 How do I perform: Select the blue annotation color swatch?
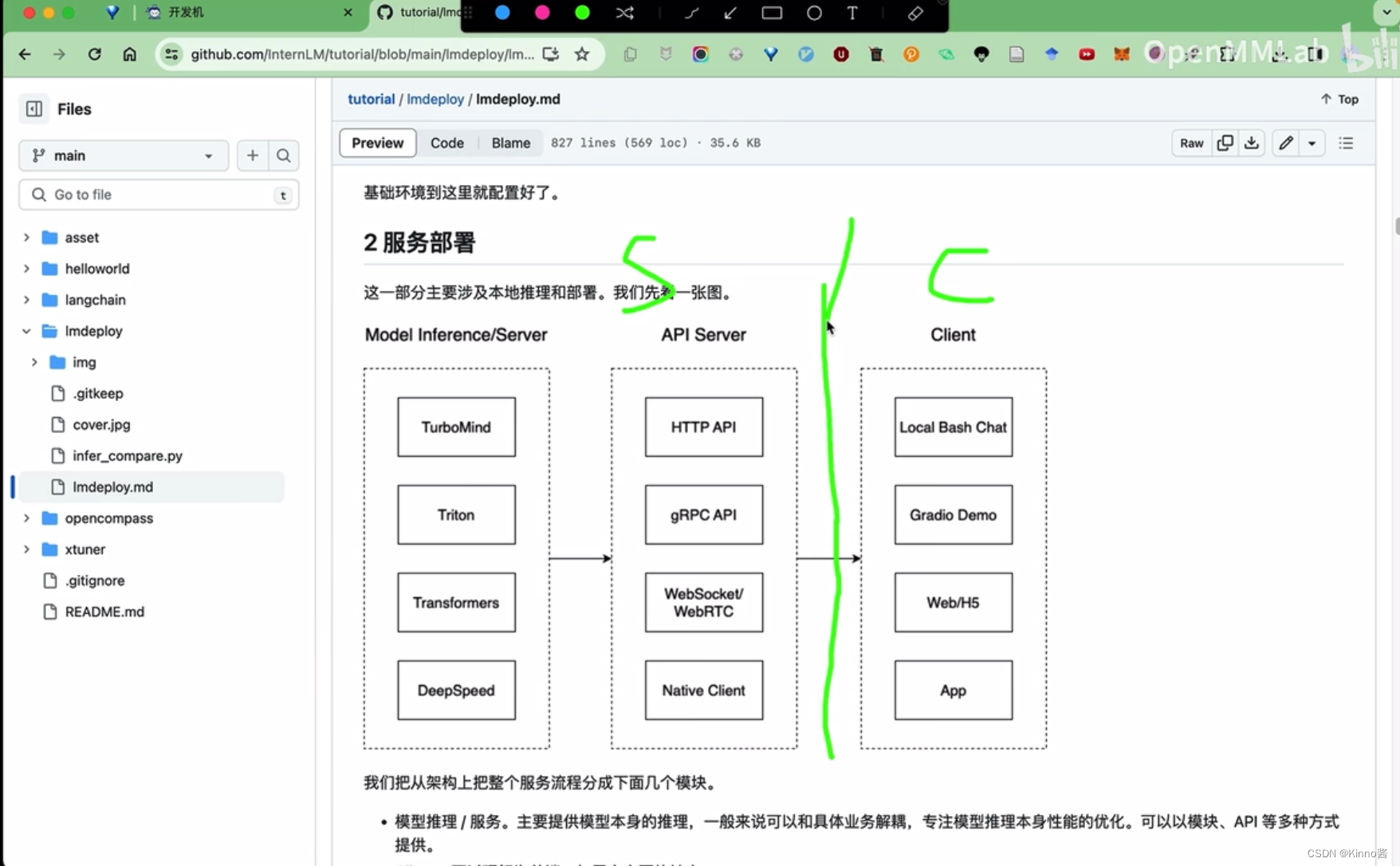click(502, 13)
